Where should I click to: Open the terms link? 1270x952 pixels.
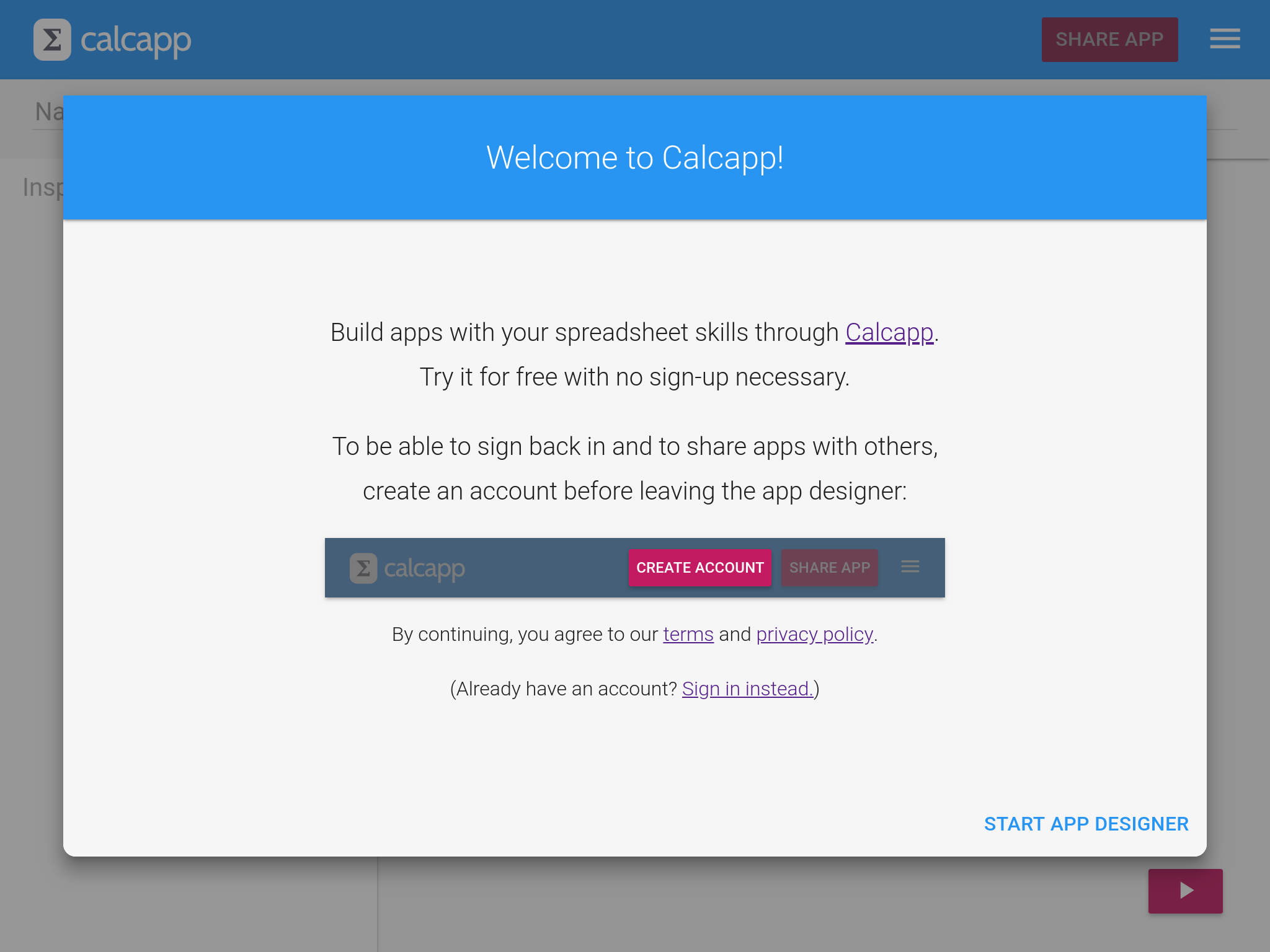[688, 635]
